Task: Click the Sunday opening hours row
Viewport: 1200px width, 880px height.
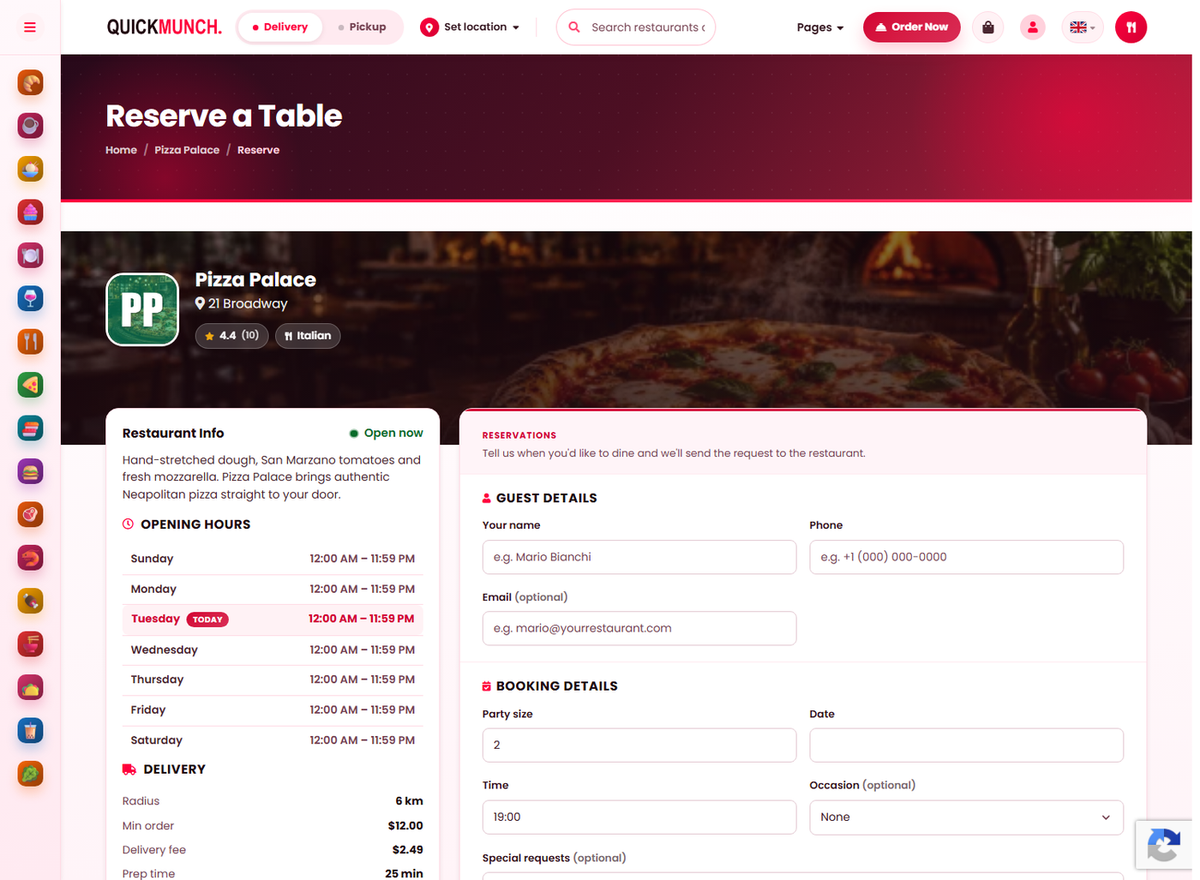Action: coord(273,559)
